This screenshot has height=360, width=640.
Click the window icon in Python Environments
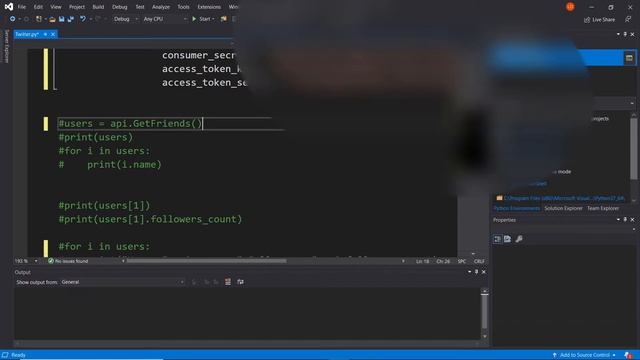coord(629,58)
